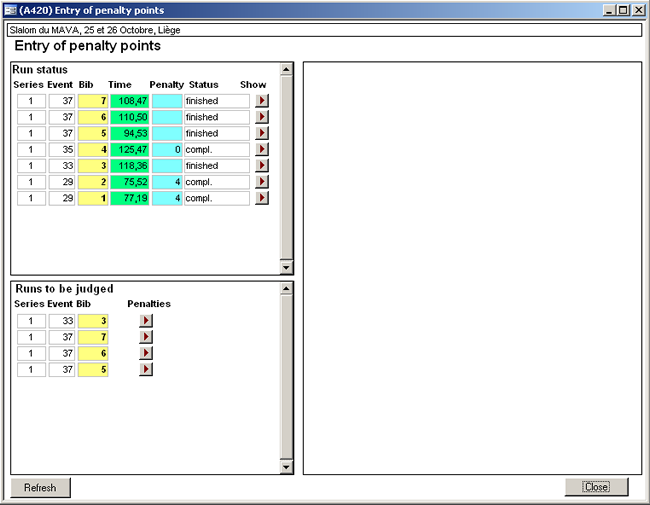Show run details for bib 7
650x505 pixels.
[x=262, y=101]
